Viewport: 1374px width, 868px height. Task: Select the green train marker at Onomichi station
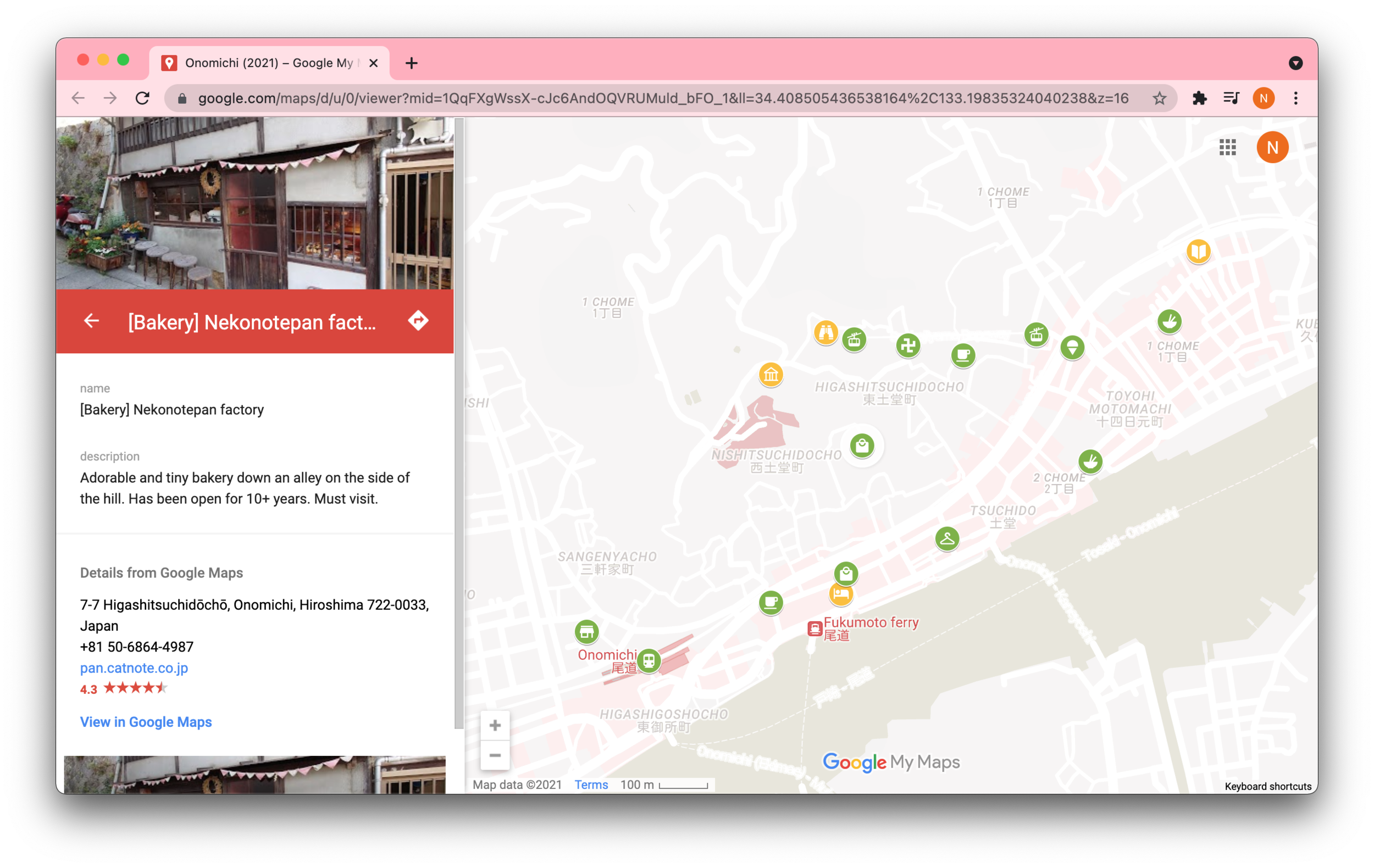click(649, 661)
